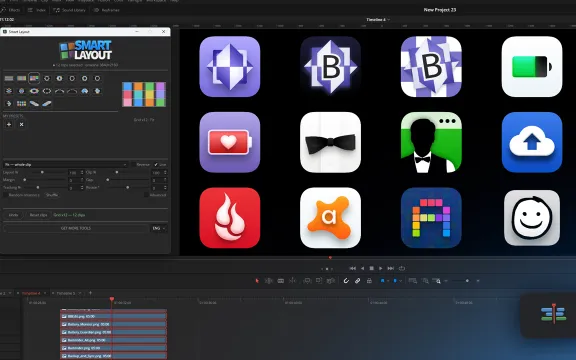Activate the red Selection arrow tool
The width and height of the screenshot is (576, 360).
click(x=257, y=281)
